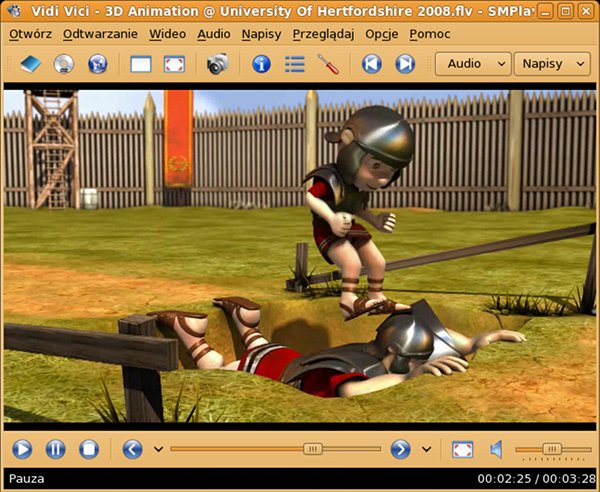This screenshot has height=492, width=600.
Task: Open the playlist list icon
Action: pos(295,64)
